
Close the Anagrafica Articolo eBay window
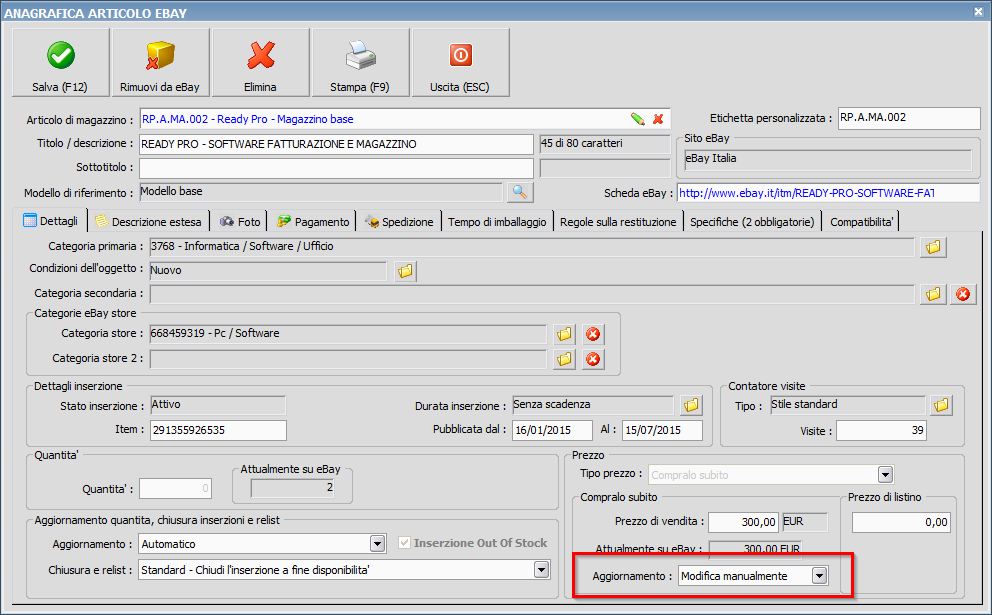coord(978,11)
